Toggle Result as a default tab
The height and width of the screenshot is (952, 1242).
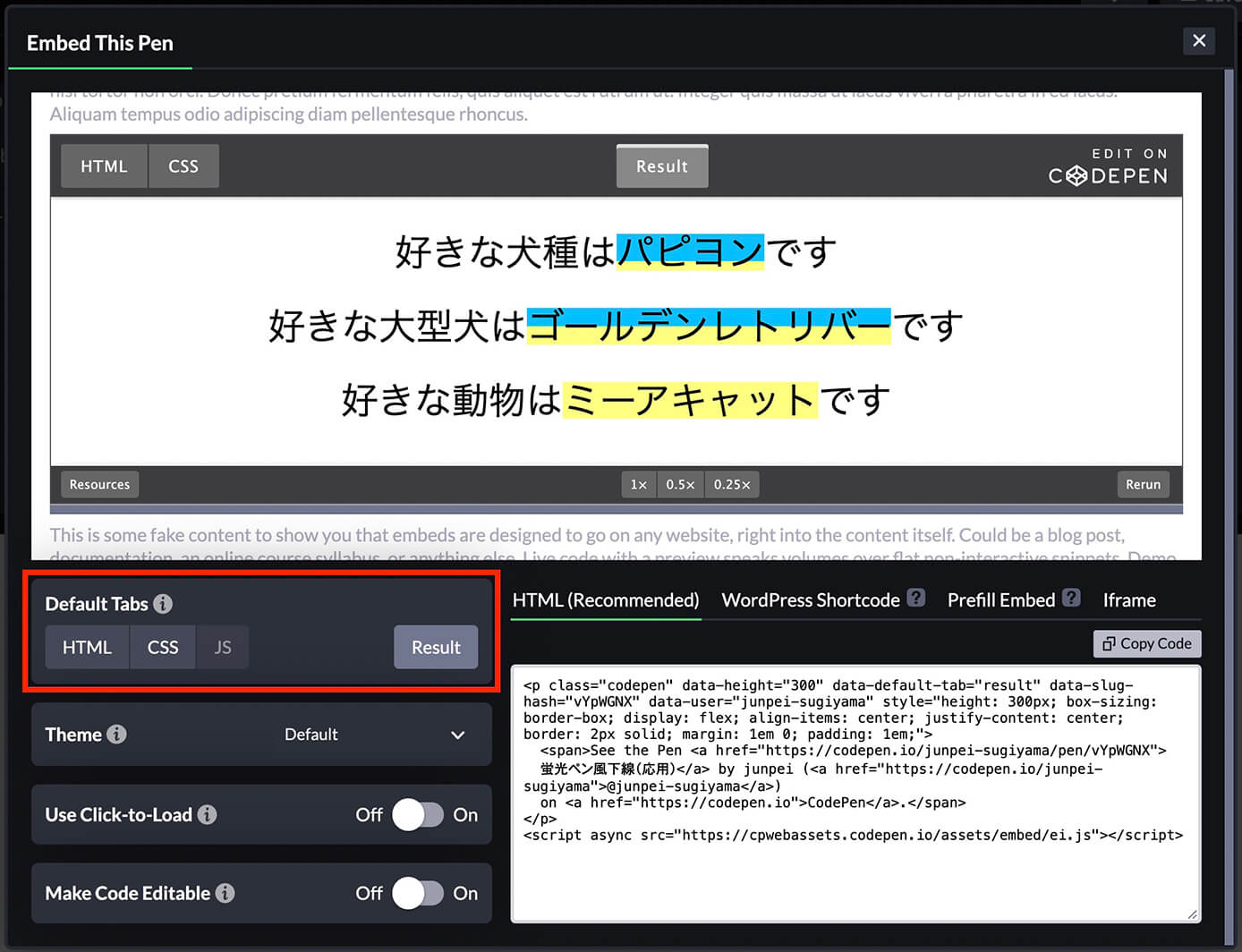pyautogui.click(x=436, y=647)
